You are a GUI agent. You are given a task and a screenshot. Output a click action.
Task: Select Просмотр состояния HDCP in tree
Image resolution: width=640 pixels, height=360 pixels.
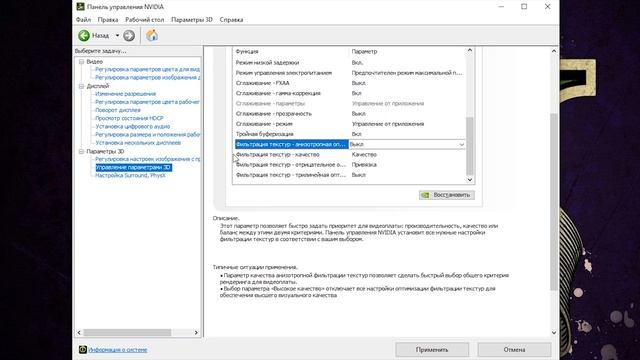(x=129, y=118)
